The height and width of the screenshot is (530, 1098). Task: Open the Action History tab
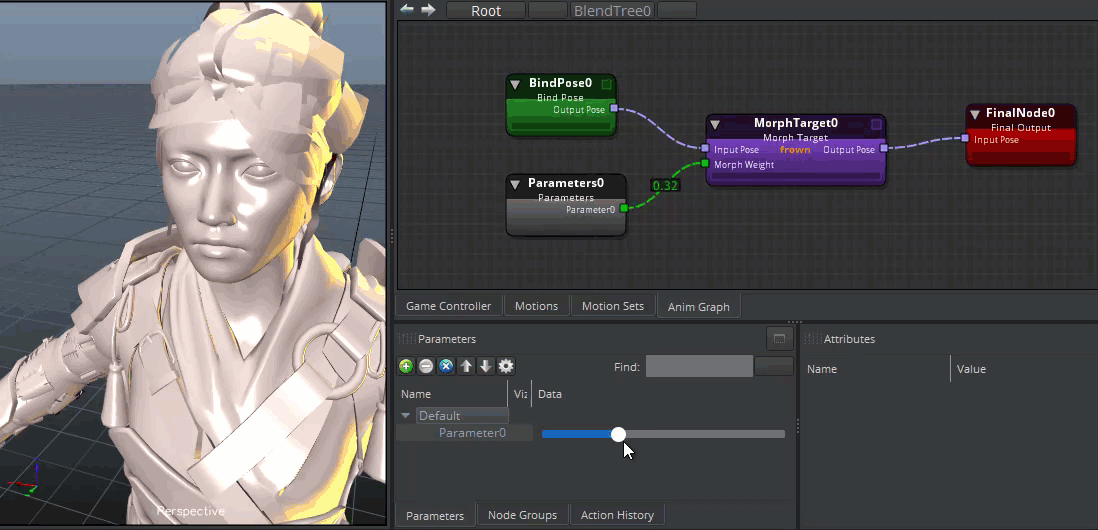[617, 515]
